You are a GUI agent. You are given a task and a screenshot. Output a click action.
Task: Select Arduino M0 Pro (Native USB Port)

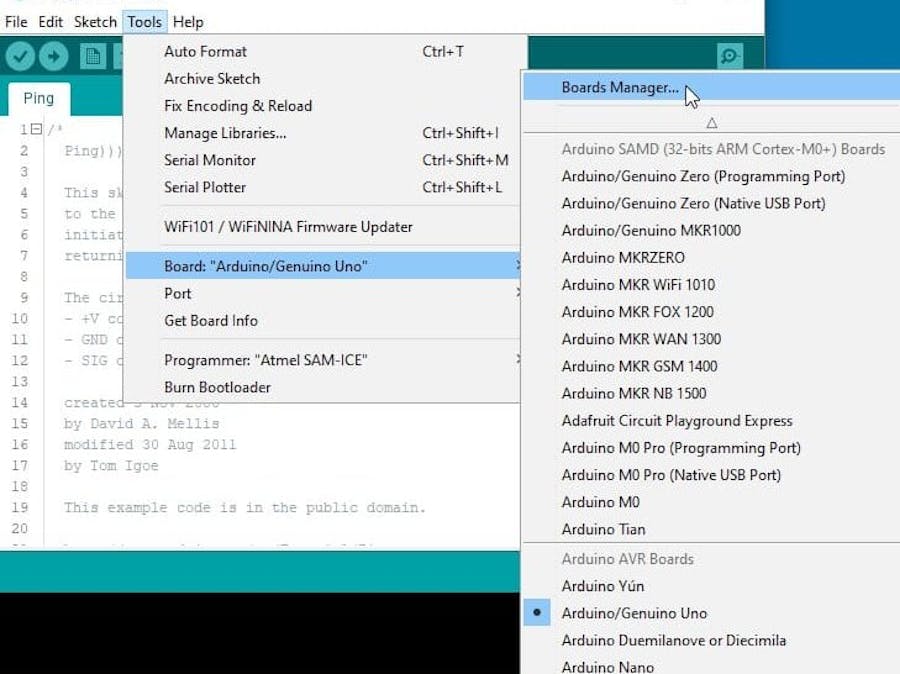pyautogui.click(x=712, y=475)
